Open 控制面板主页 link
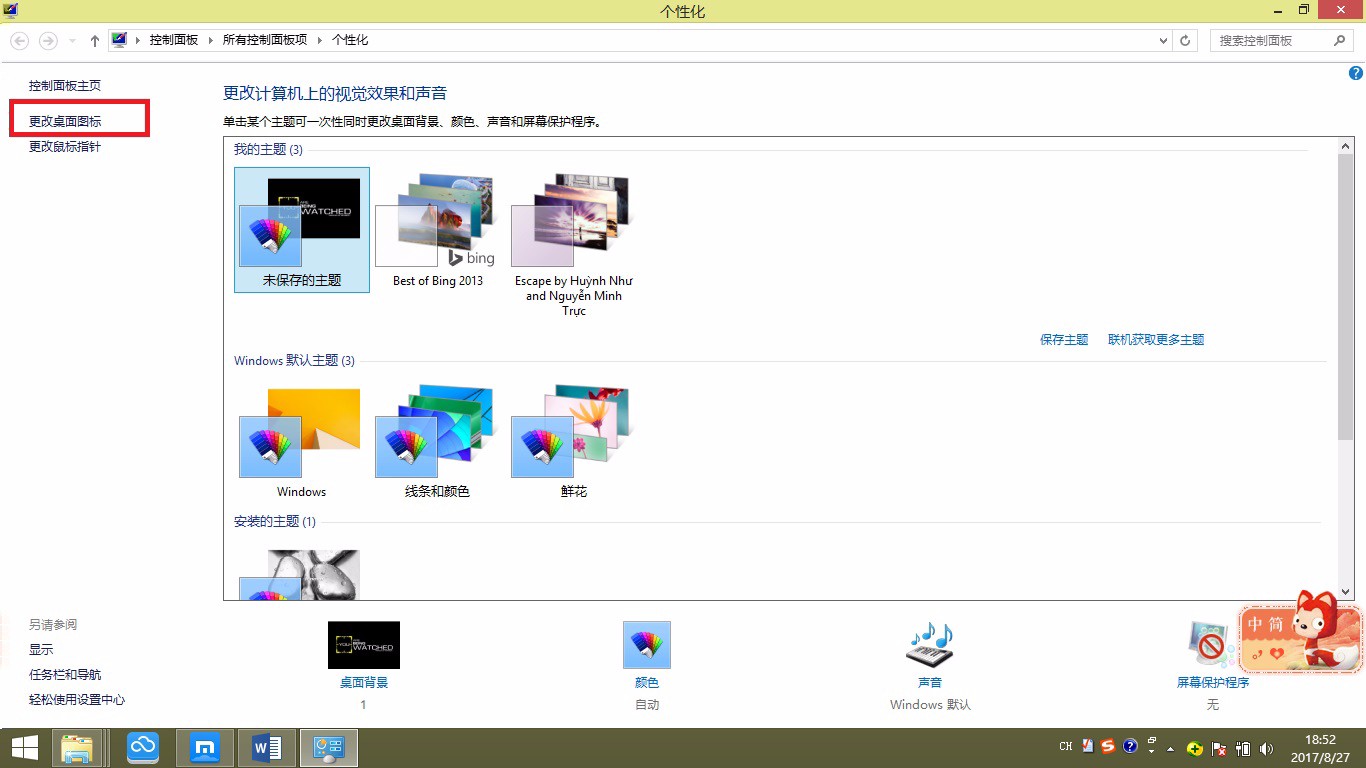 [x=65, y=86]
